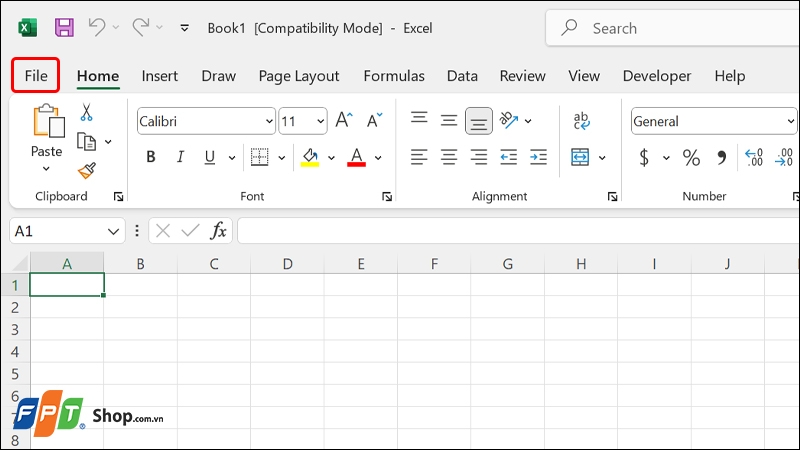Click the Search box
Image resolution: width=800 pixels, height=450 pixels.
pyautogui.click(x=672, y=28)
